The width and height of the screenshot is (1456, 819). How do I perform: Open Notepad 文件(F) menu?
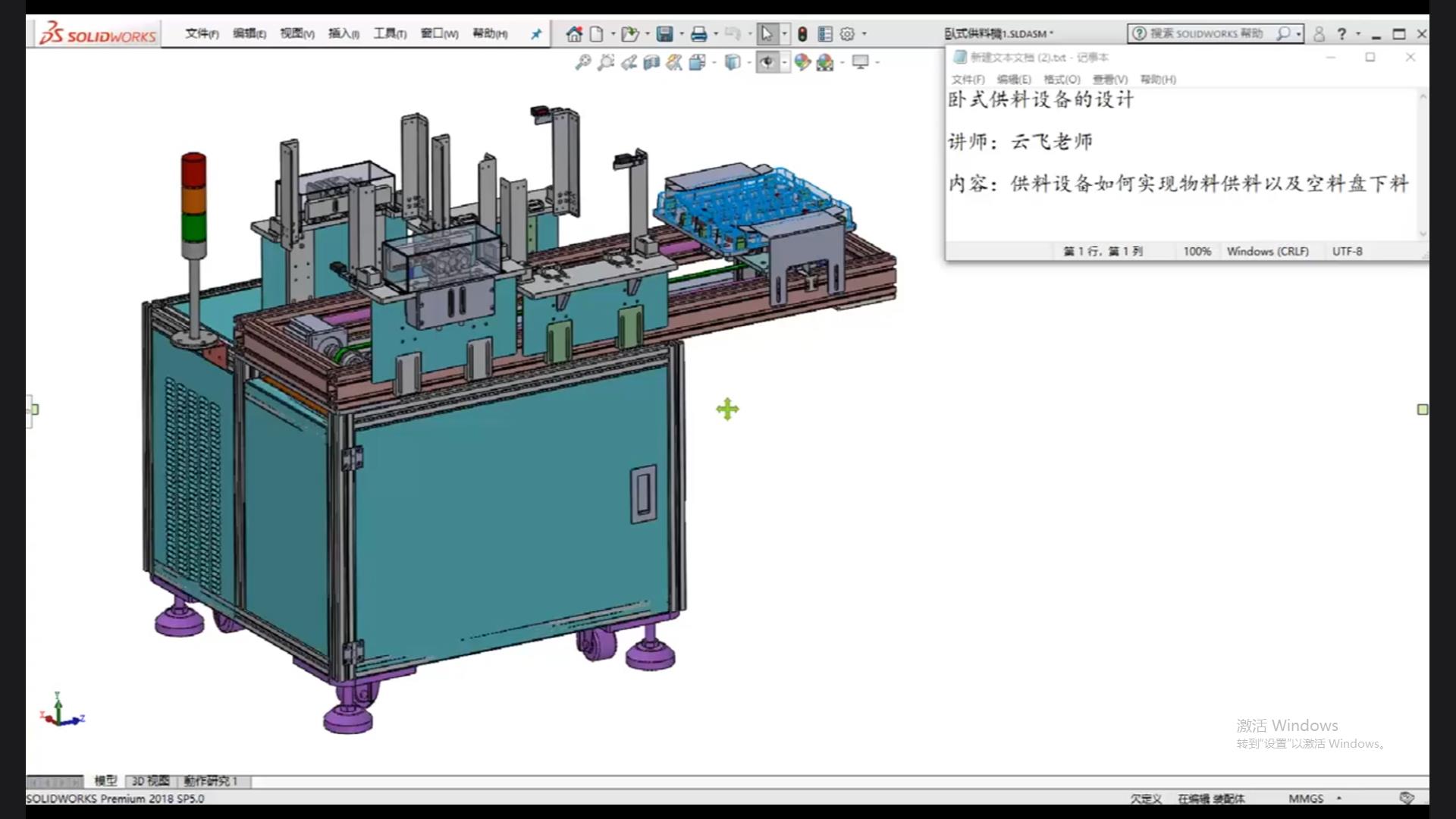(968, 80)
